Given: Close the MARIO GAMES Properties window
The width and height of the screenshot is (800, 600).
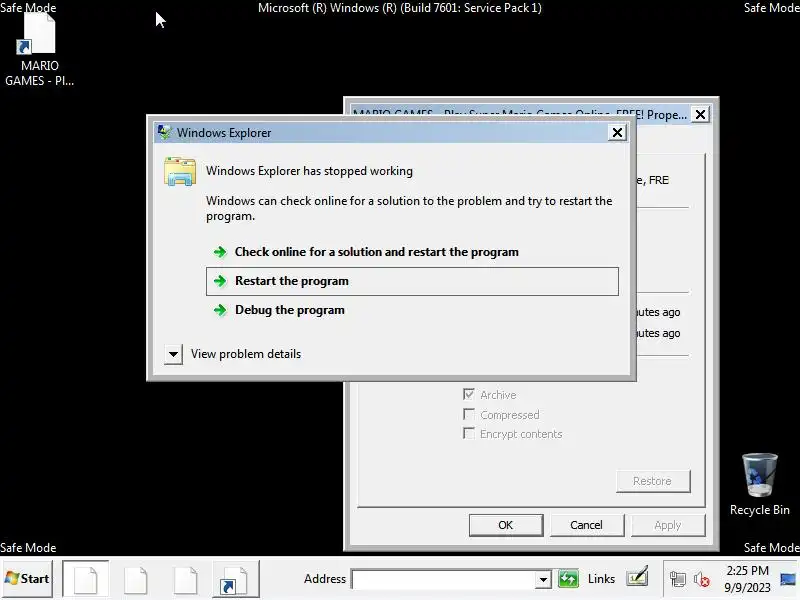Looking at the screenshot, I should pyautogui.click(x=701, y=114).
